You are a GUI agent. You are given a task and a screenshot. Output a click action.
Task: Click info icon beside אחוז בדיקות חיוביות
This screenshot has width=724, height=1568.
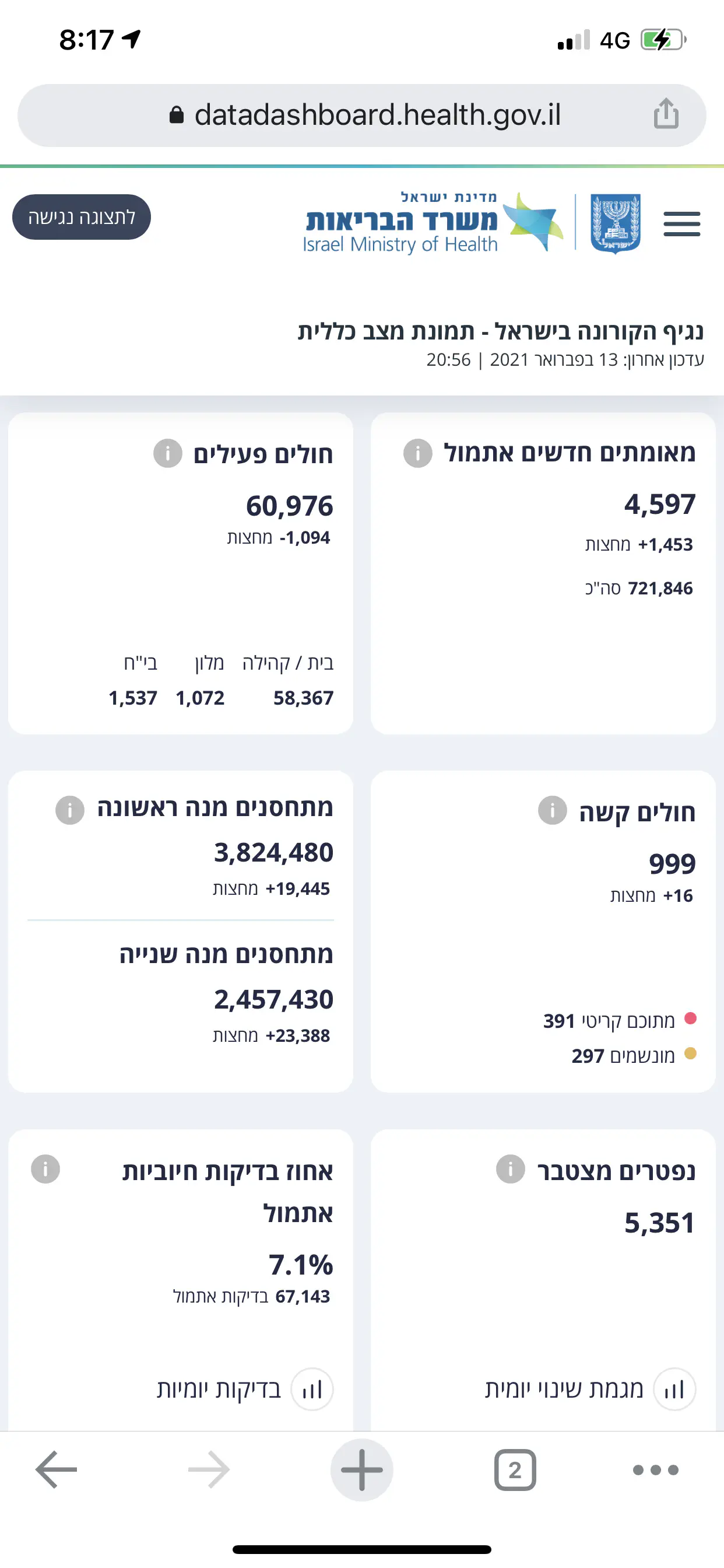pyautogui.click(x=45, y=1168)
